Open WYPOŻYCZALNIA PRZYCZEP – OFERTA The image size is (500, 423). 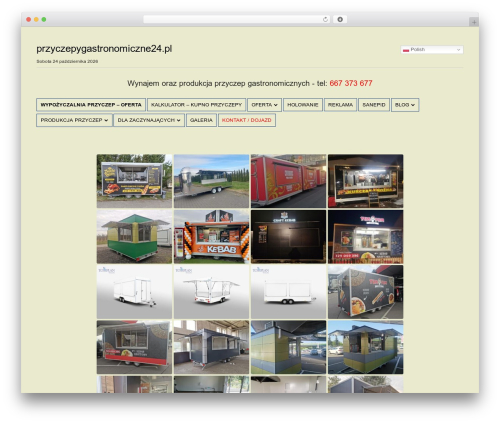pos(91,105)
